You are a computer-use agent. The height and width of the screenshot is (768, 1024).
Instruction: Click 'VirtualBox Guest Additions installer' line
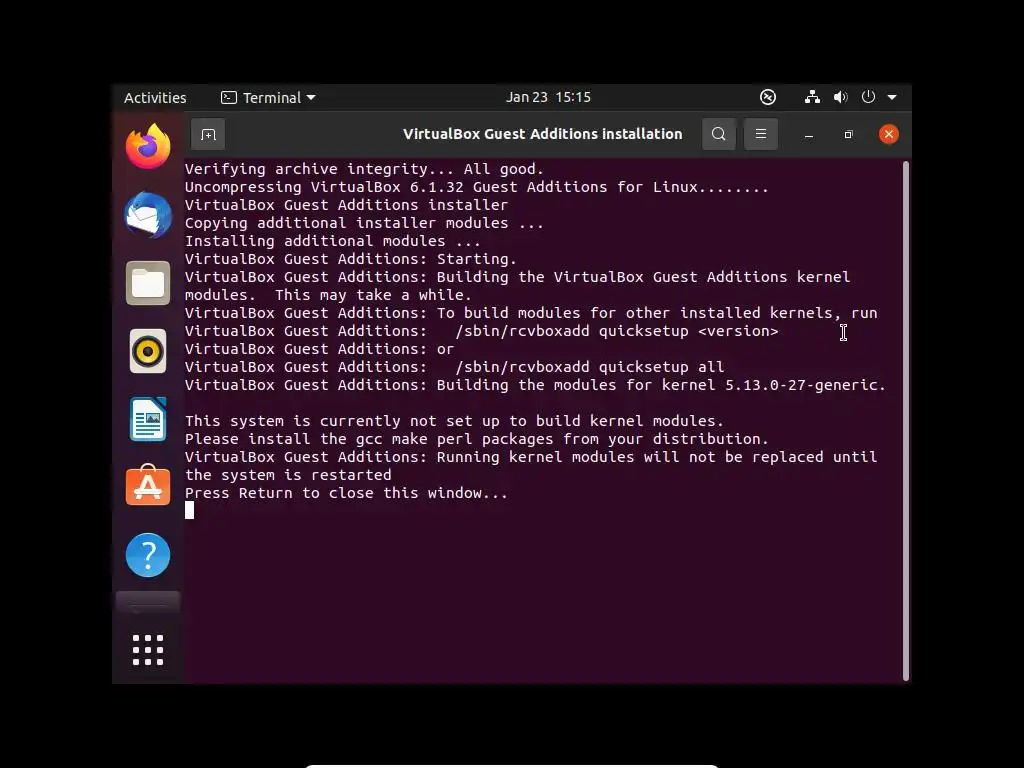pos(347,205)
